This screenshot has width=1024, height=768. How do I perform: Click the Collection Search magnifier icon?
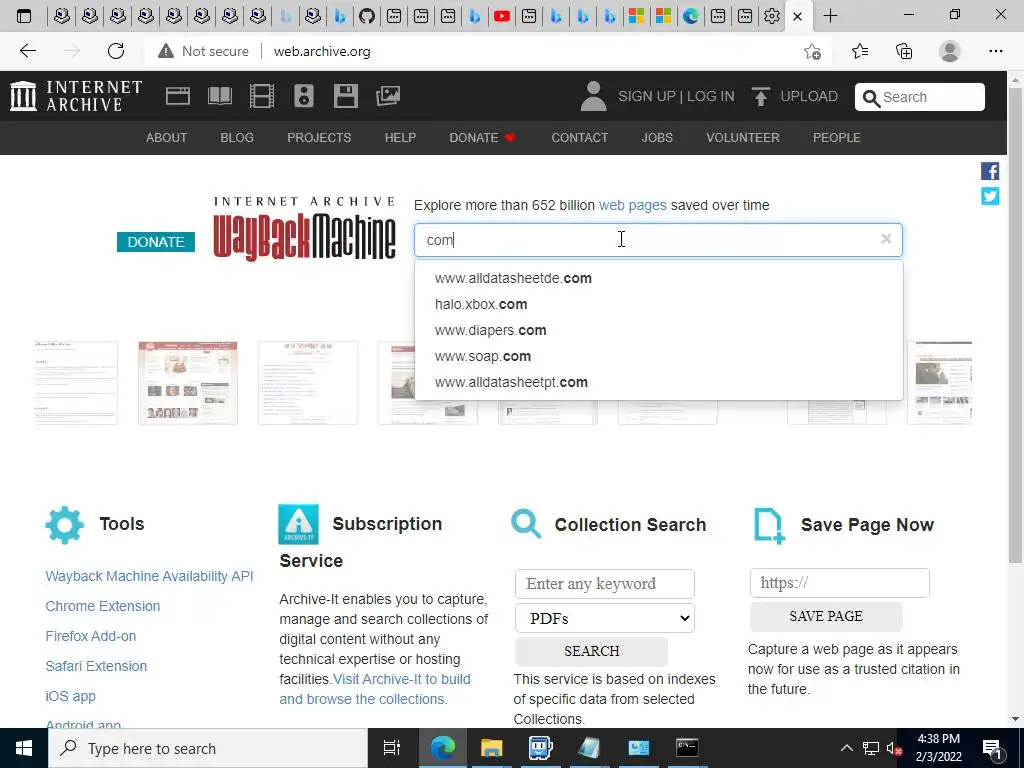(x=526, y=524)
